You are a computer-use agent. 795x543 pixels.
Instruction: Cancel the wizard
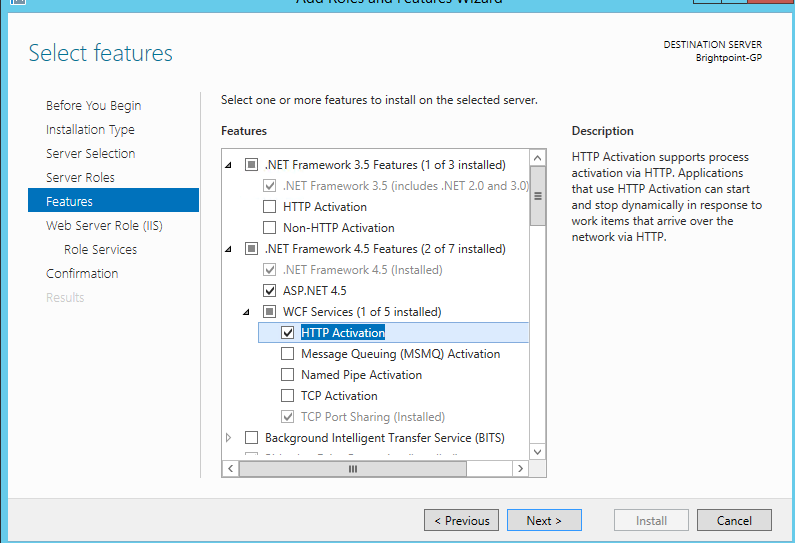734,520
